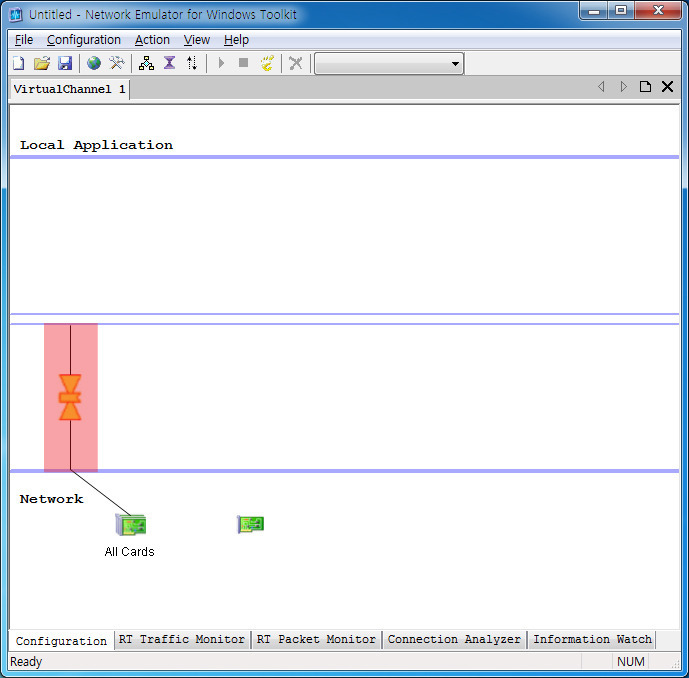Save with the floppy disk icon
The height and width of the screenshot is (678, 689).
[x=65, y=63]
